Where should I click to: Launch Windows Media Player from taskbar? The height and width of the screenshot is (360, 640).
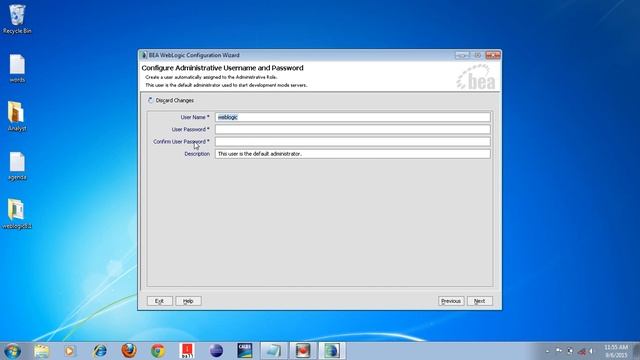click(70, 351)
